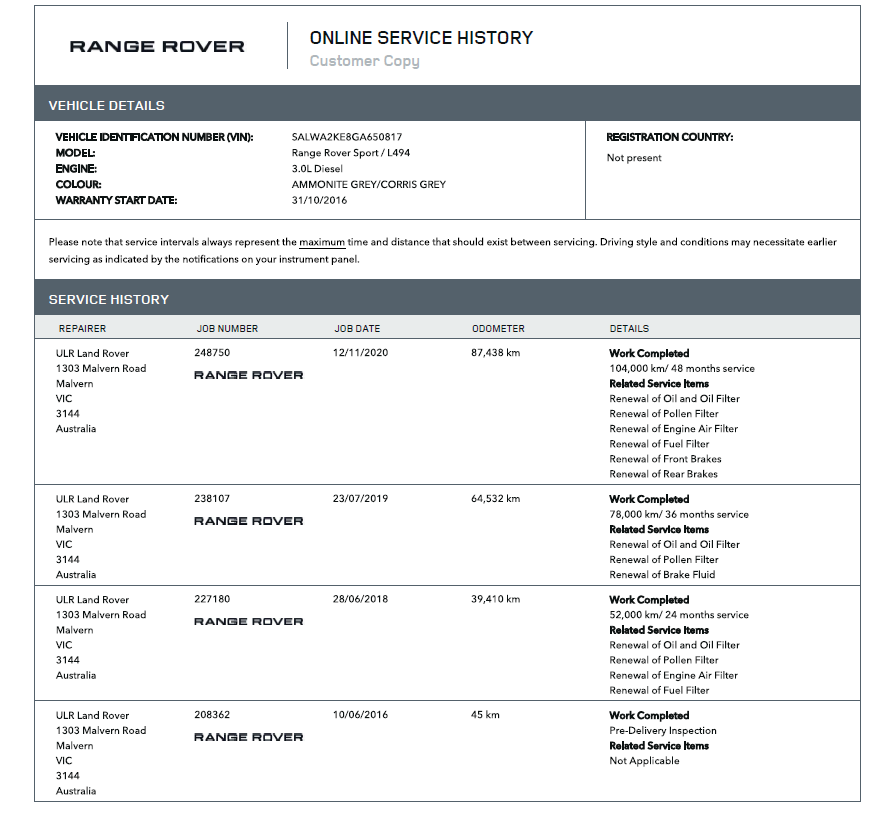
Task: Click Range Rover logo under job number 208362
Action: tap(248, 737)
